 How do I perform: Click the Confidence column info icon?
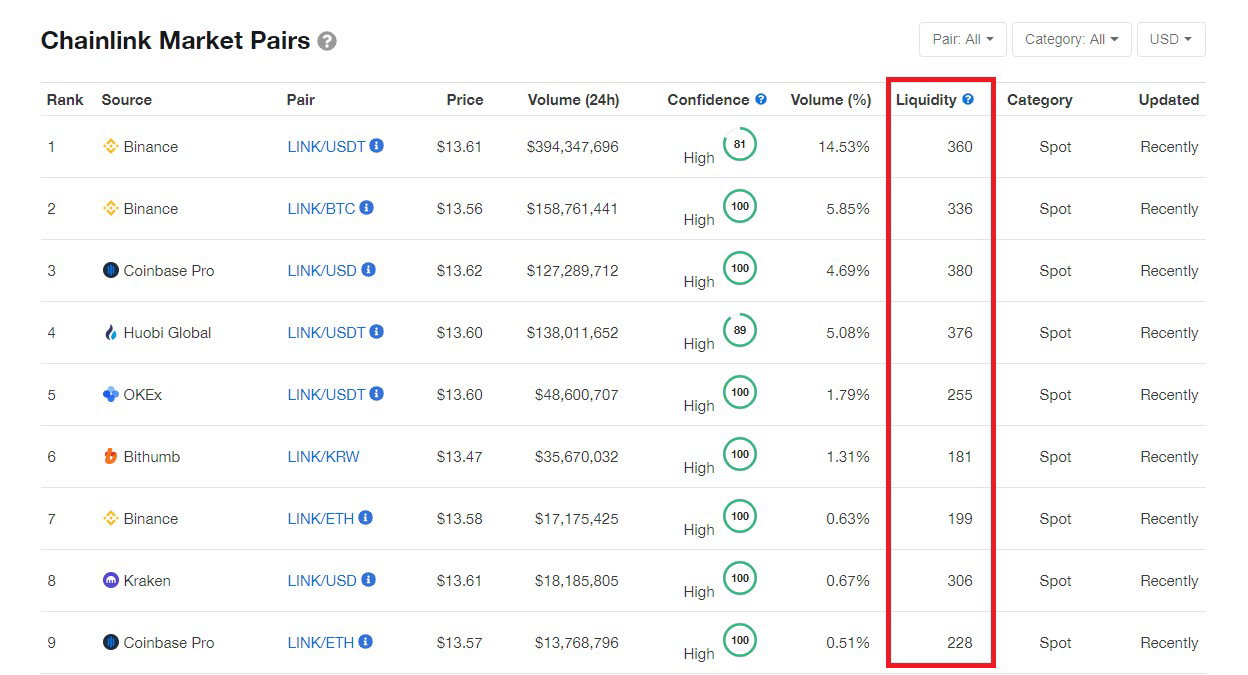[761, 99]
